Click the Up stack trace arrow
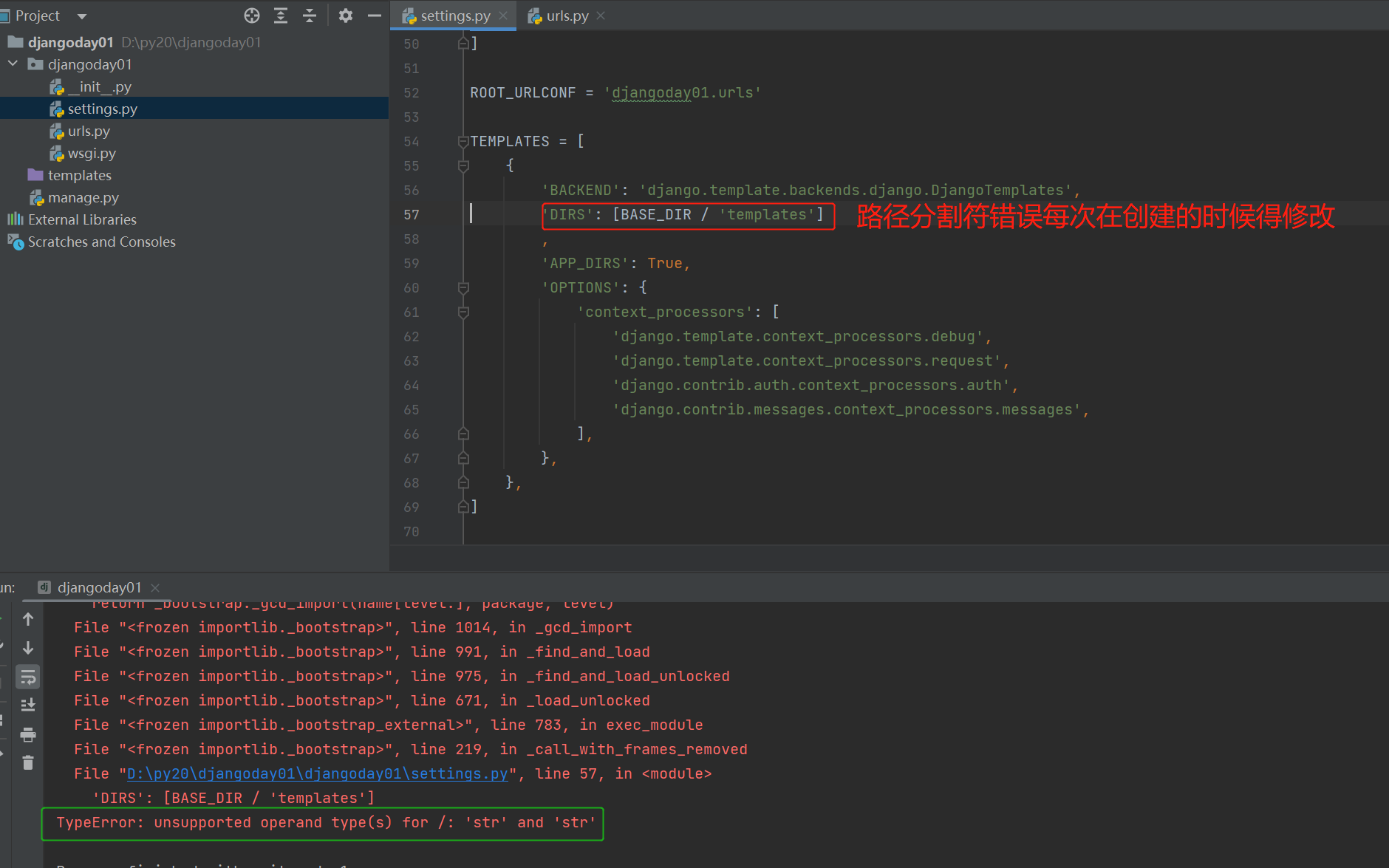 click(28, 619)
